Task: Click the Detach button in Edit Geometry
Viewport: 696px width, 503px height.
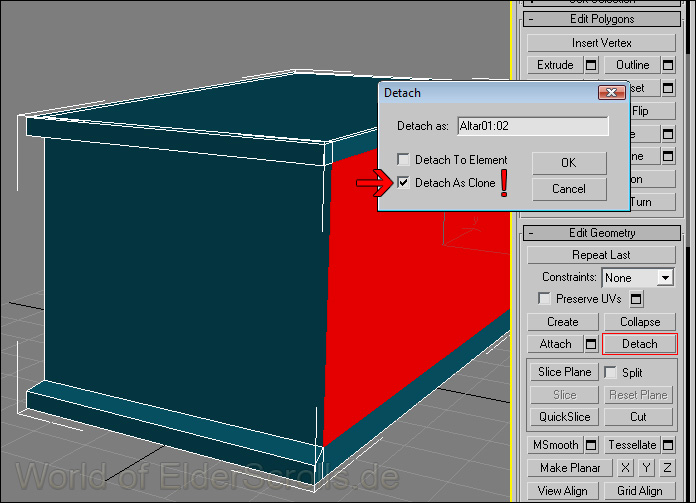Action: click(x=640, y=344)
